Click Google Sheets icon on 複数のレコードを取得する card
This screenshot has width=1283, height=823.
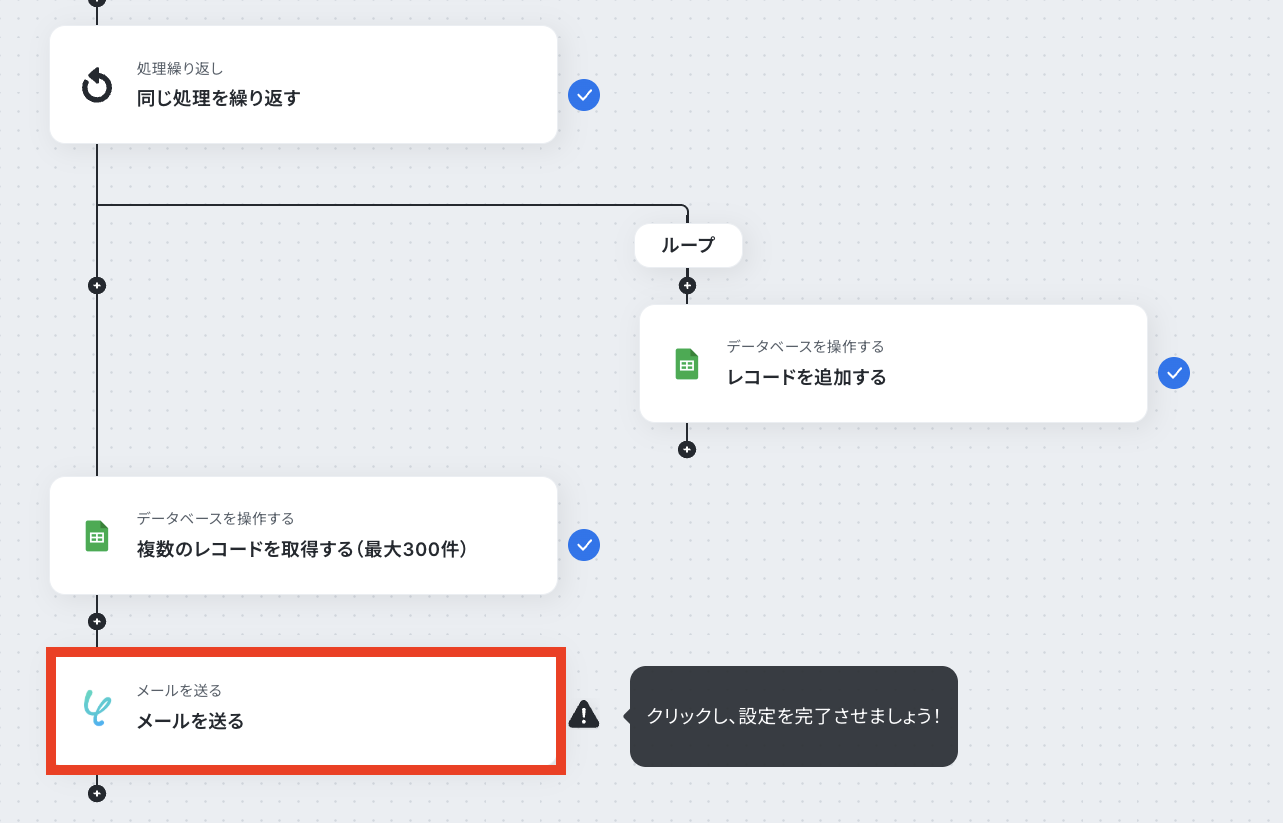[97, 537]
